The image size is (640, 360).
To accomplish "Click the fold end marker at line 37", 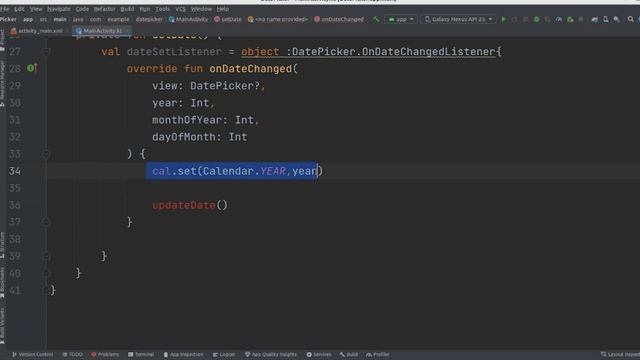I will tap(46, 222).
